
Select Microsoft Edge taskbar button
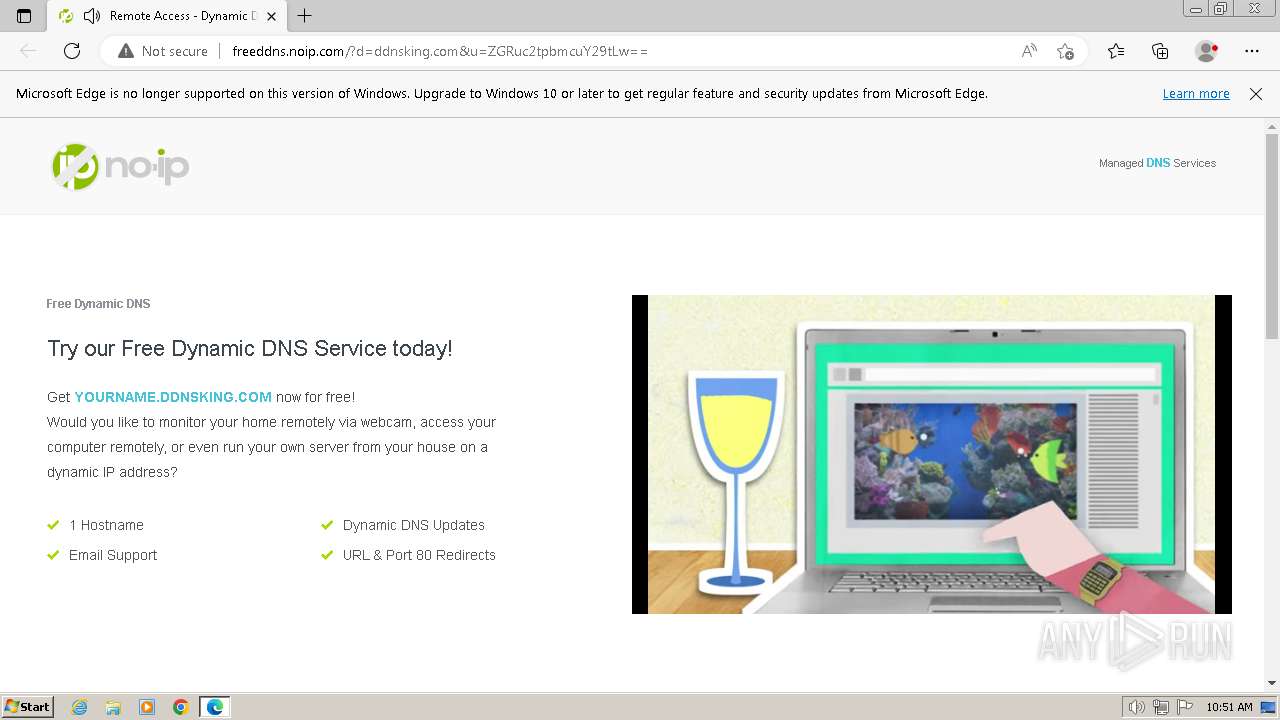(214, 707)
